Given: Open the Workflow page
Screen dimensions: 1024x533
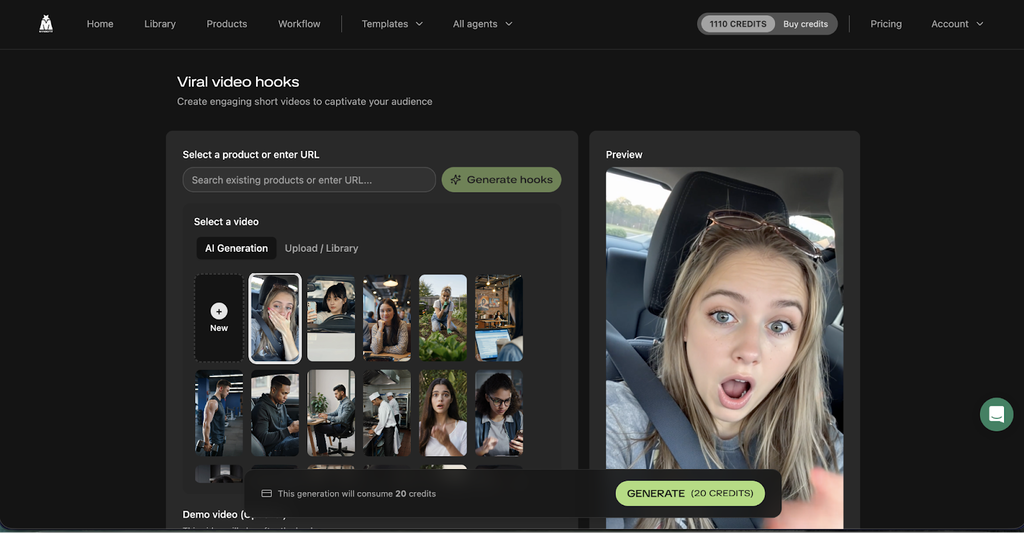Looking at the screenshot, I should click(299, 24).
